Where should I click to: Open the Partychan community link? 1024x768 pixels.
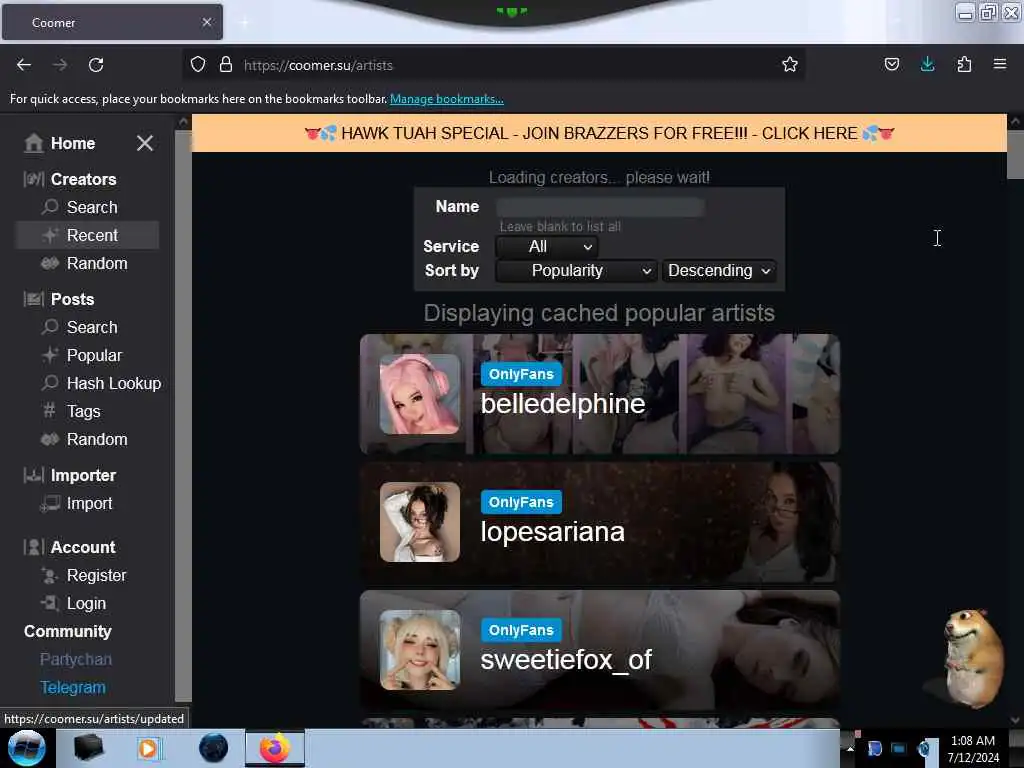(x=76, y=660)
